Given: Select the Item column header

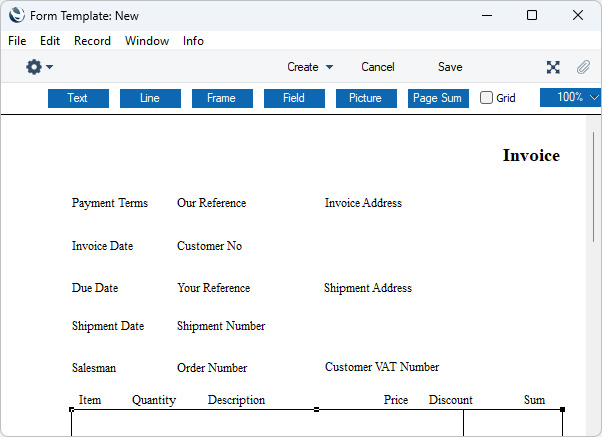Looking at the screenshot, I should tap(90, 400).
